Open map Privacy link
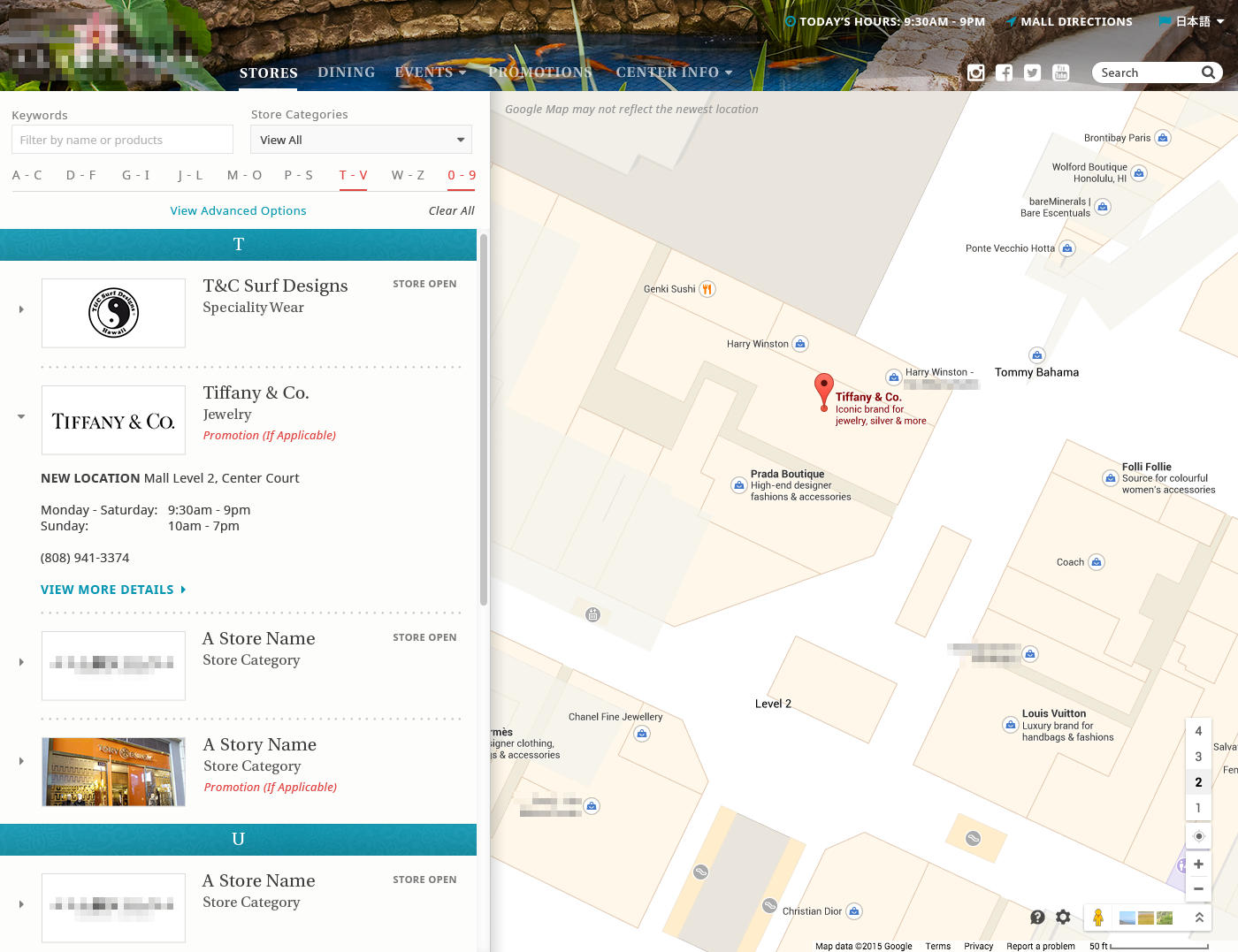The width and height of the screenshot is (1238, 952). tap(978, 946)
